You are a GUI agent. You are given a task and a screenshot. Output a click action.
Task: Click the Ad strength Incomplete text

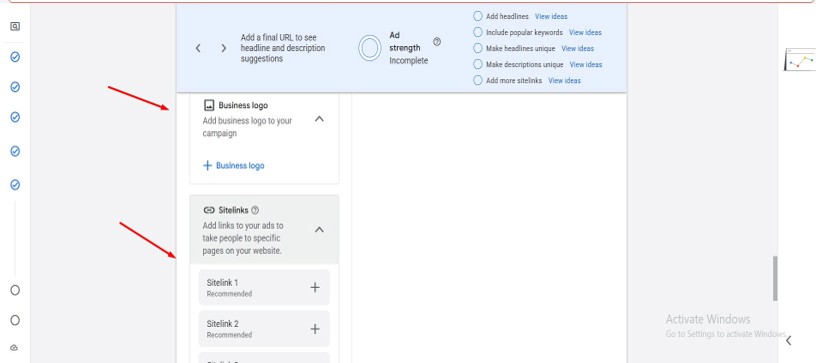click(x=409, y=61)
